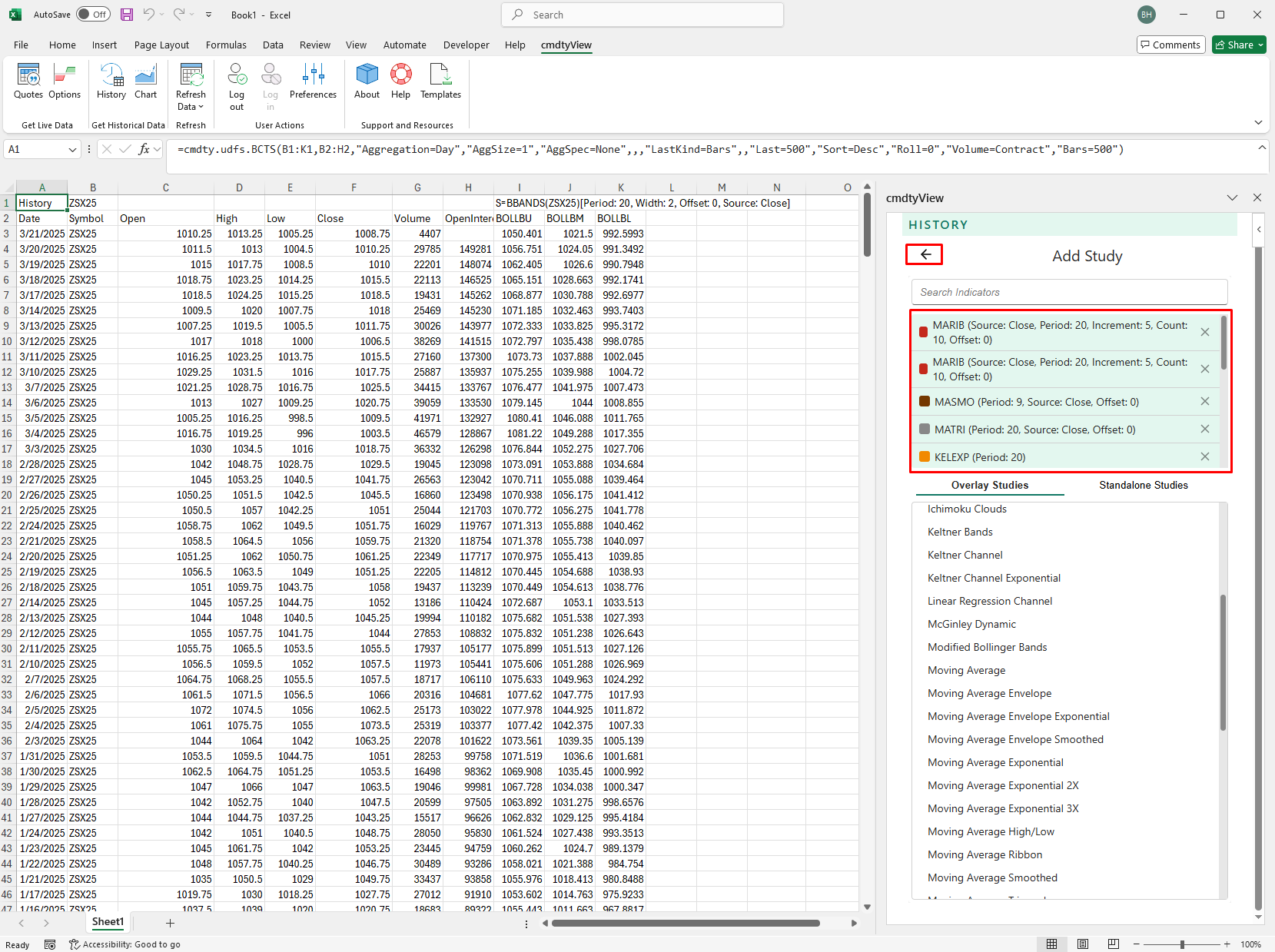The height and width of the screenshot is (952, 1275).
Task: Click the Undo arrow icon
Action: [x=149, y=15]
